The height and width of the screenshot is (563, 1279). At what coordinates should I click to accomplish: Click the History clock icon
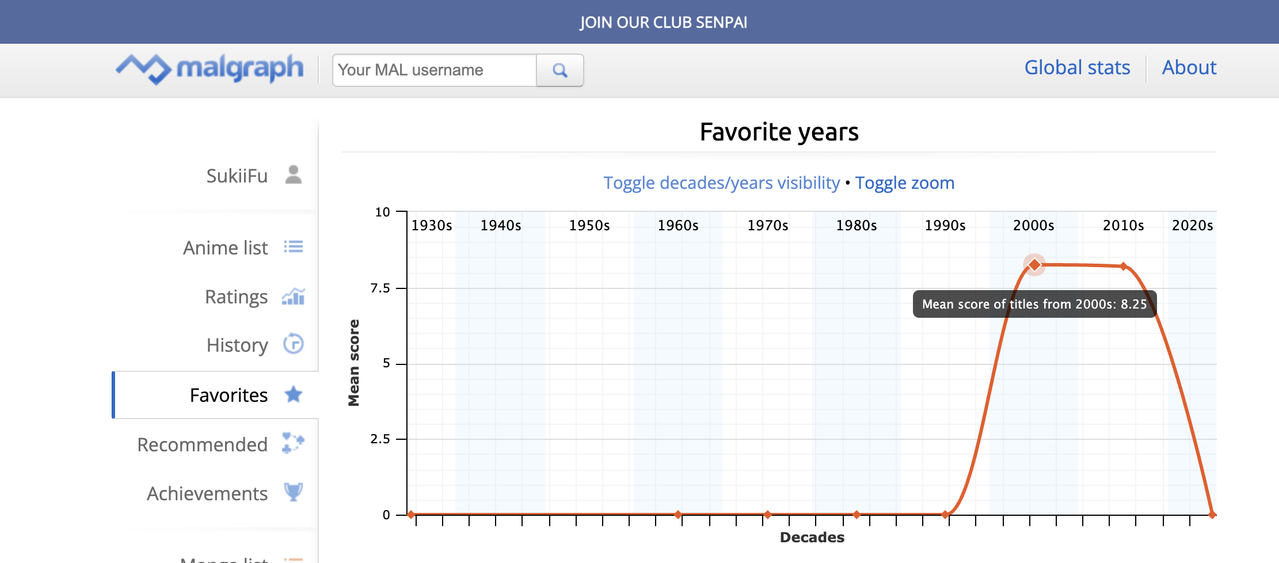click(x=293, y=344)
